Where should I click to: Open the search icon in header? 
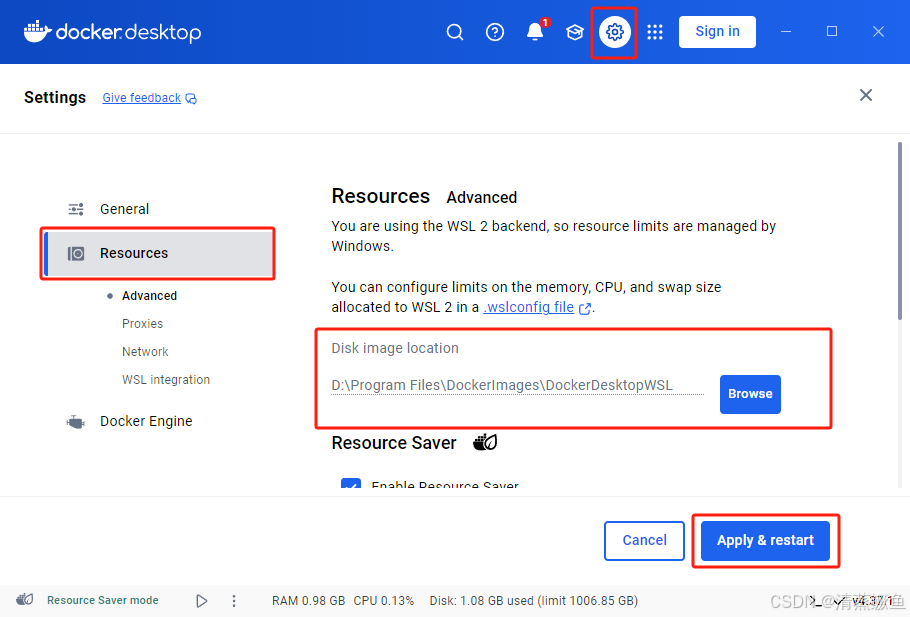455,32
